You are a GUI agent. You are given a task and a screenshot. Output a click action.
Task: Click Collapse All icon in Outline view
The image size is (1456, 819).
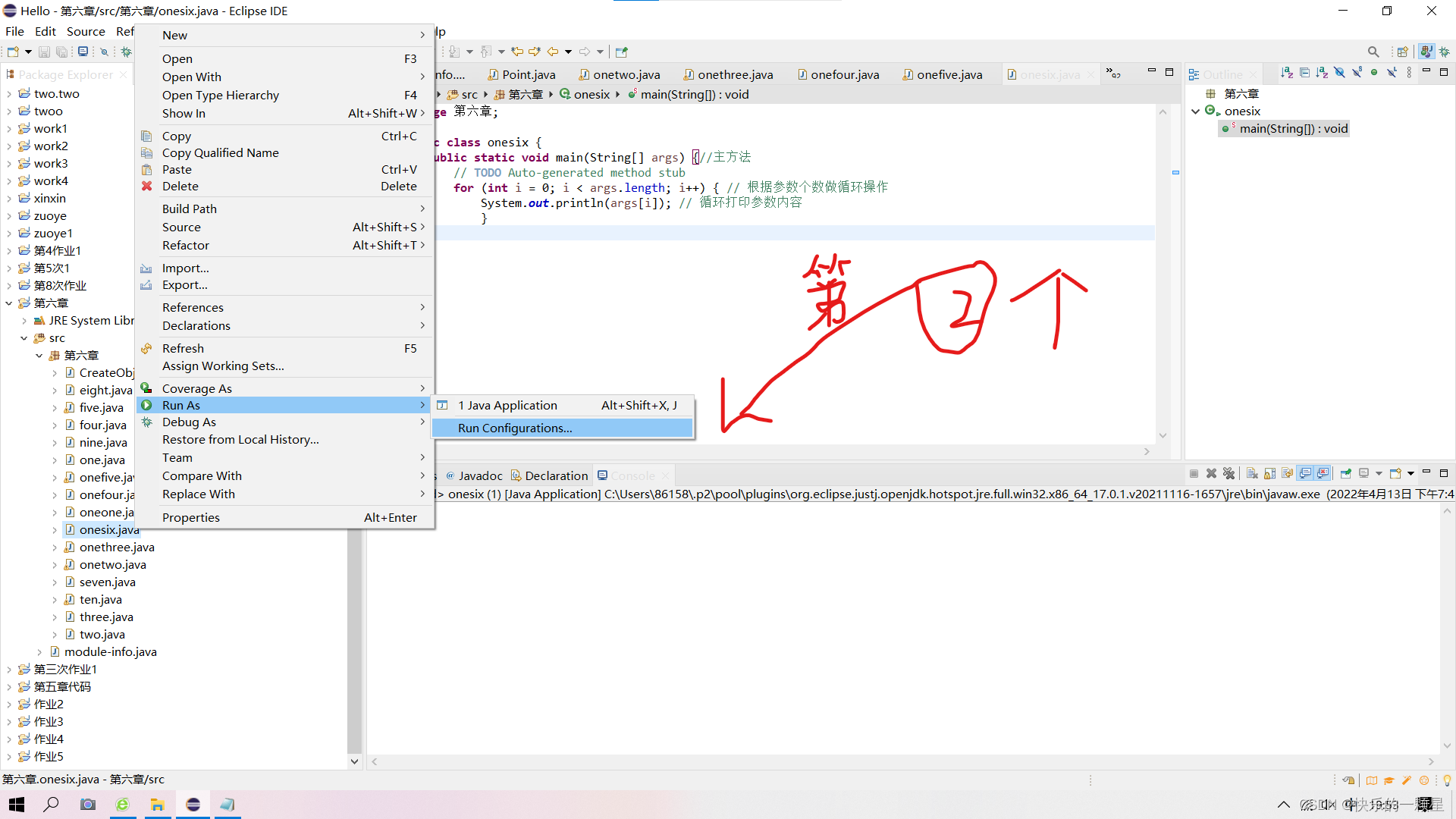coord(1304,73)
